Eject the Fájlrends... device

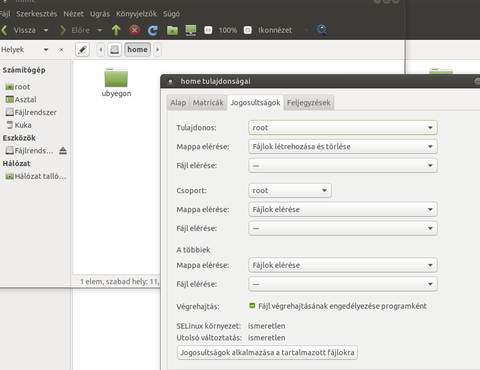[63, 151]
